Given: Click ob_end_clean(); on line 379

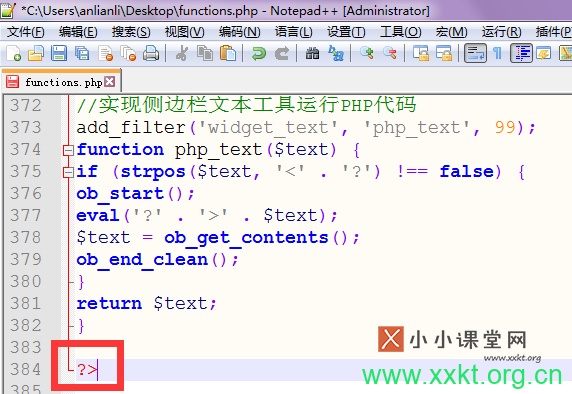Looking at the screenshot, I should click(157, 260).
